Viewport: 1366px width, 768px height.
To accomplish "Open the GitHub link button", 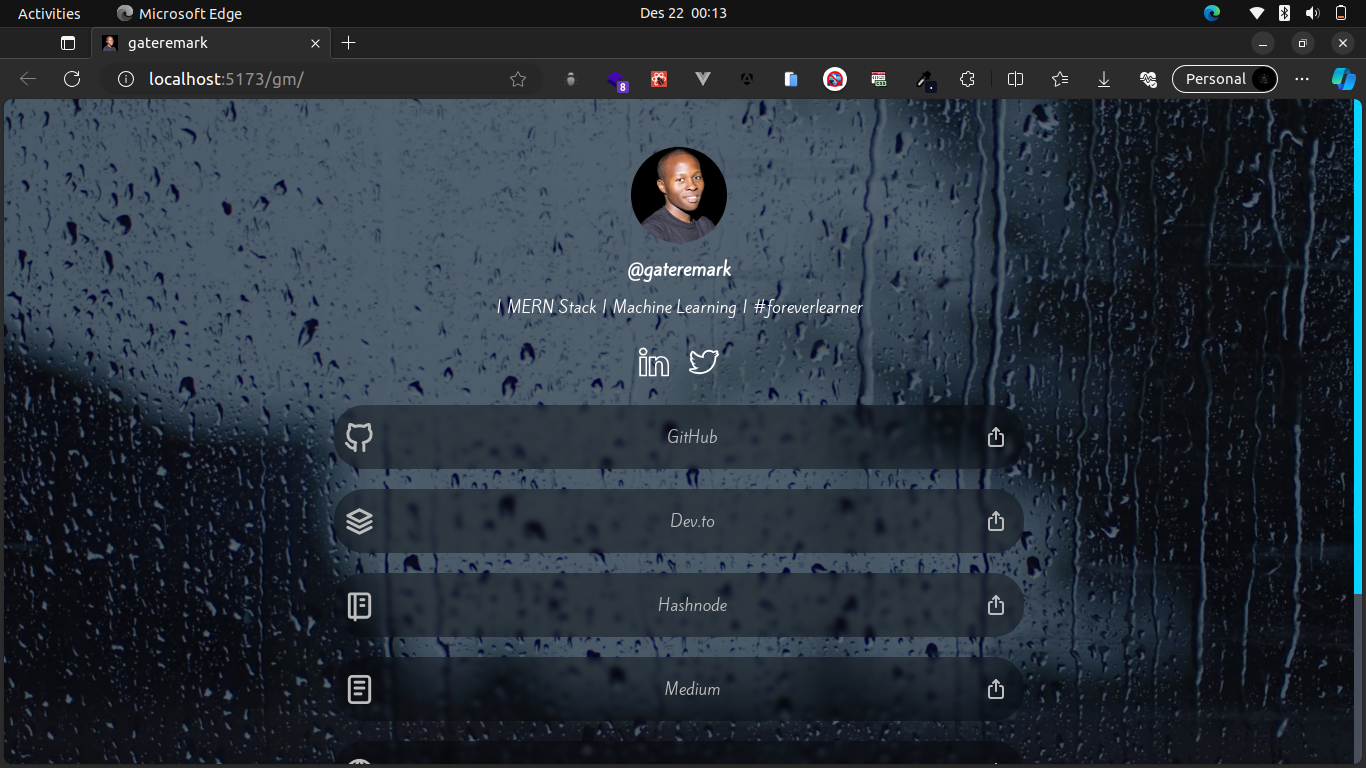I will pos(678,437).
